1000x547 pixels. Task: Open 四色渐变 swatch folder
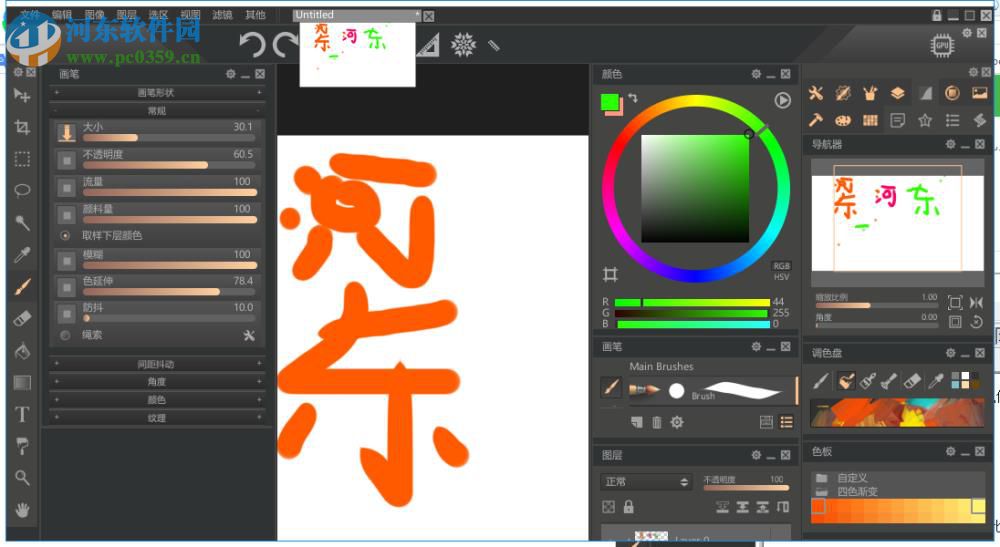tap(857, 492)
